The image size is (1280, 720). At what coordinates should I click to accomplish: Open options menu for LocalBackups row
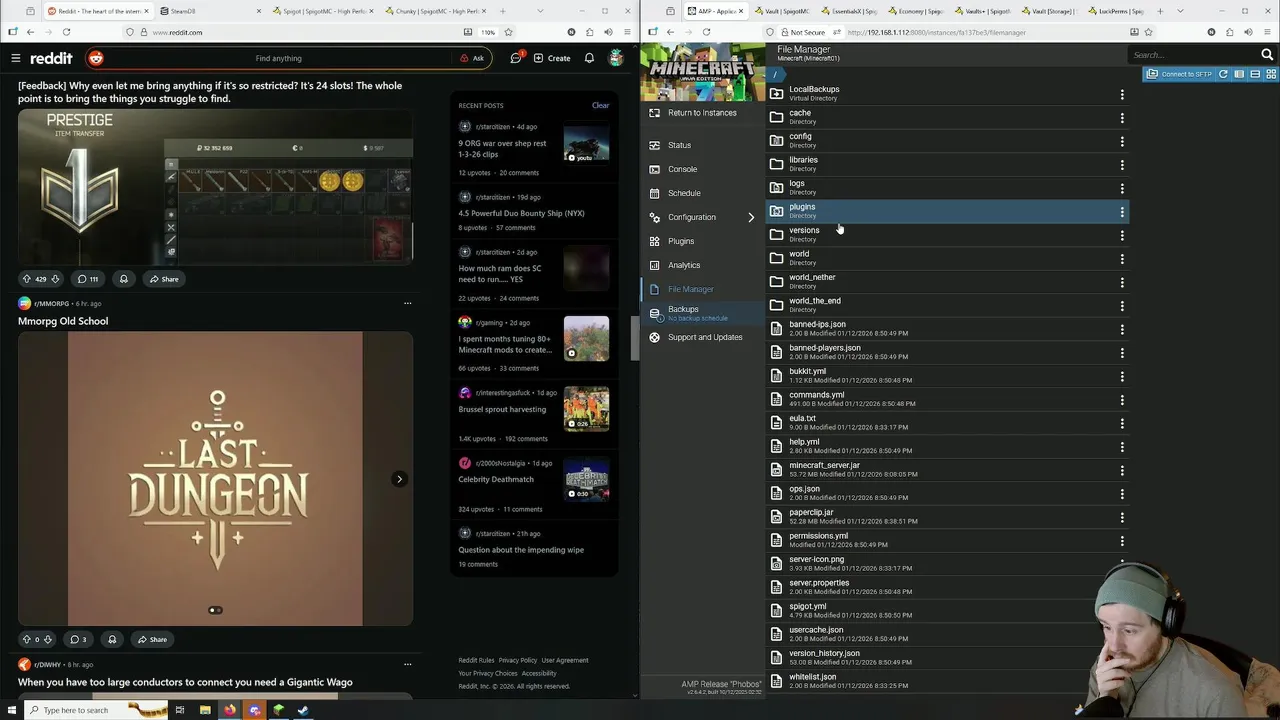pos(1122,94)
